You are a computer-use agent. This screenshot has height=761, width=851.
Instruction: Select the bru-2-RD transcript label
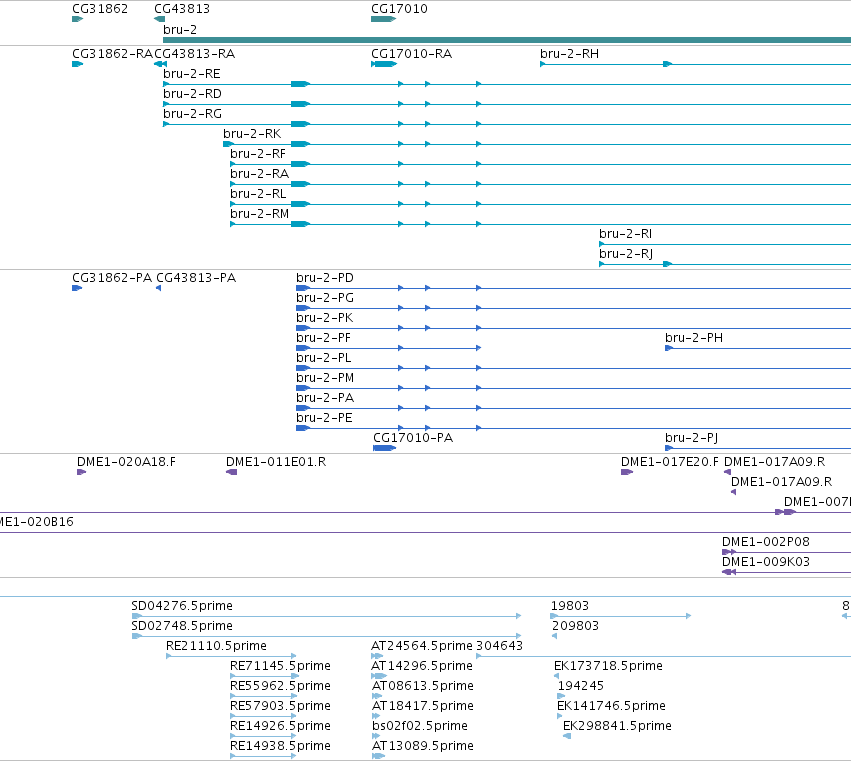point(192,94)
